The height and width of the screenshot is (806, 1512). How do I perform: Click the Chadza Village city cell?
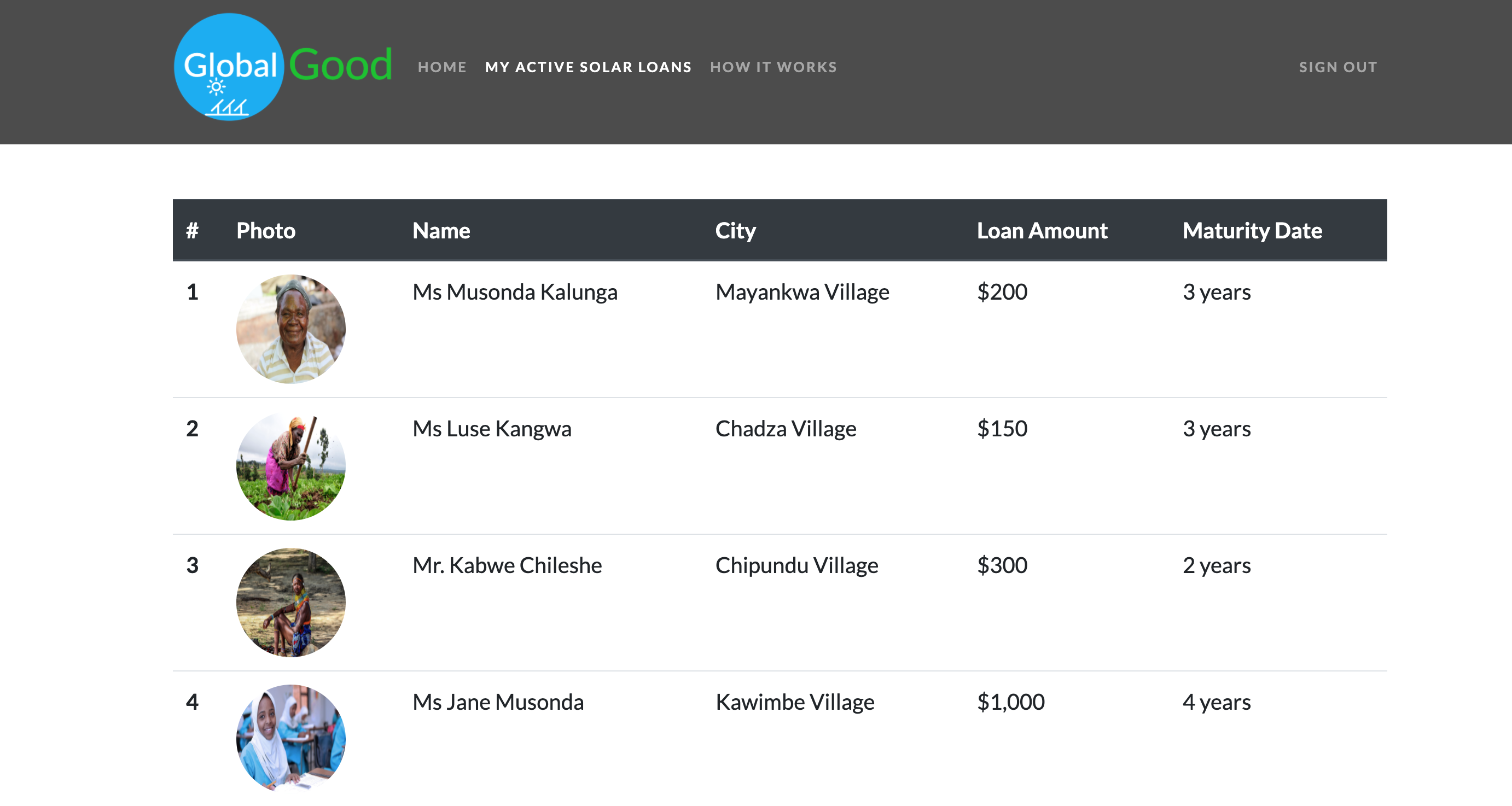(786, 428)
